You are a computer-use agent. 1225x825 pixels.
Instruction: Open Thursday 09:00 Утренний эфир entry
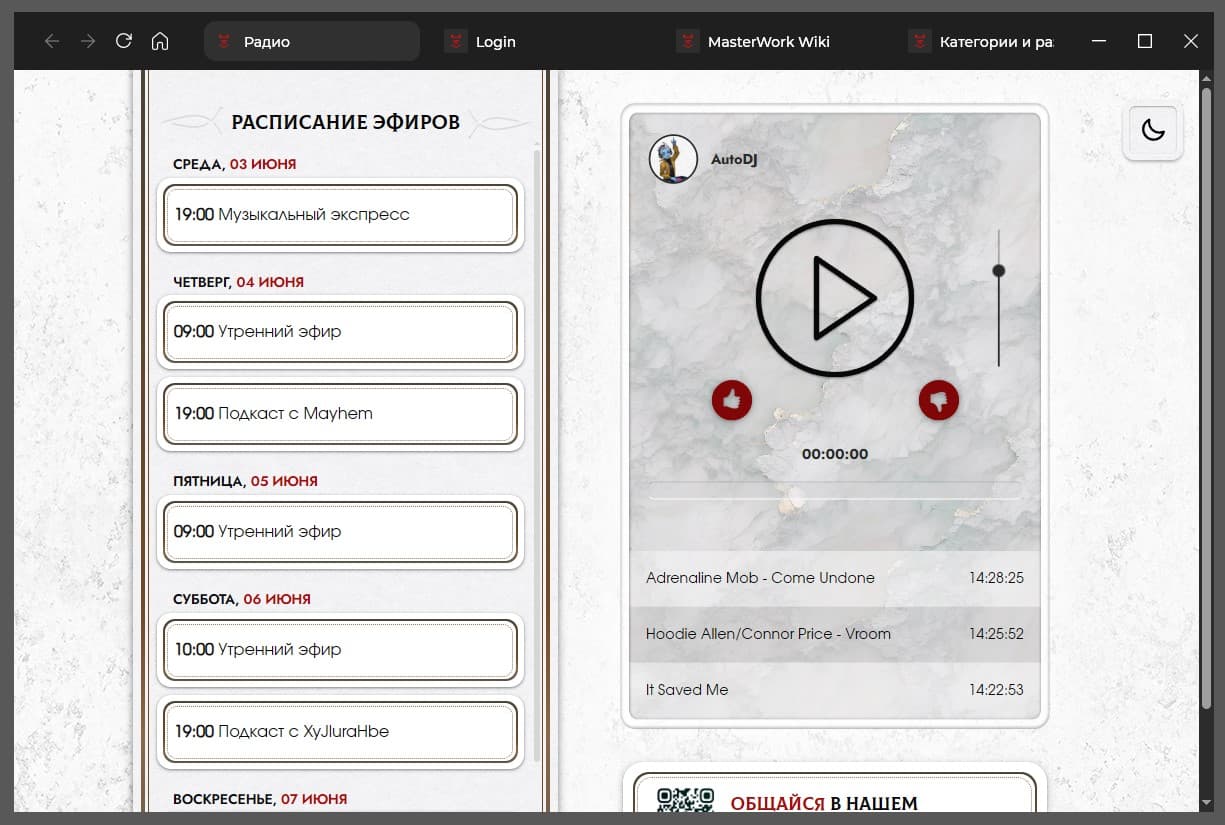pos(340,331)
